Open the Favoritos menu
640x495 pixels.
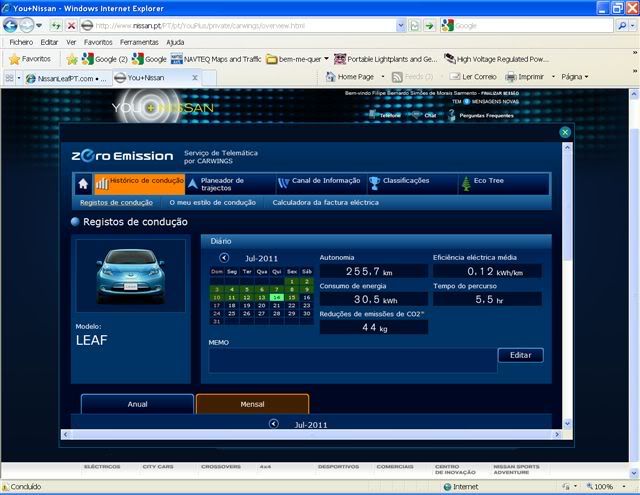tap(98, 42)
